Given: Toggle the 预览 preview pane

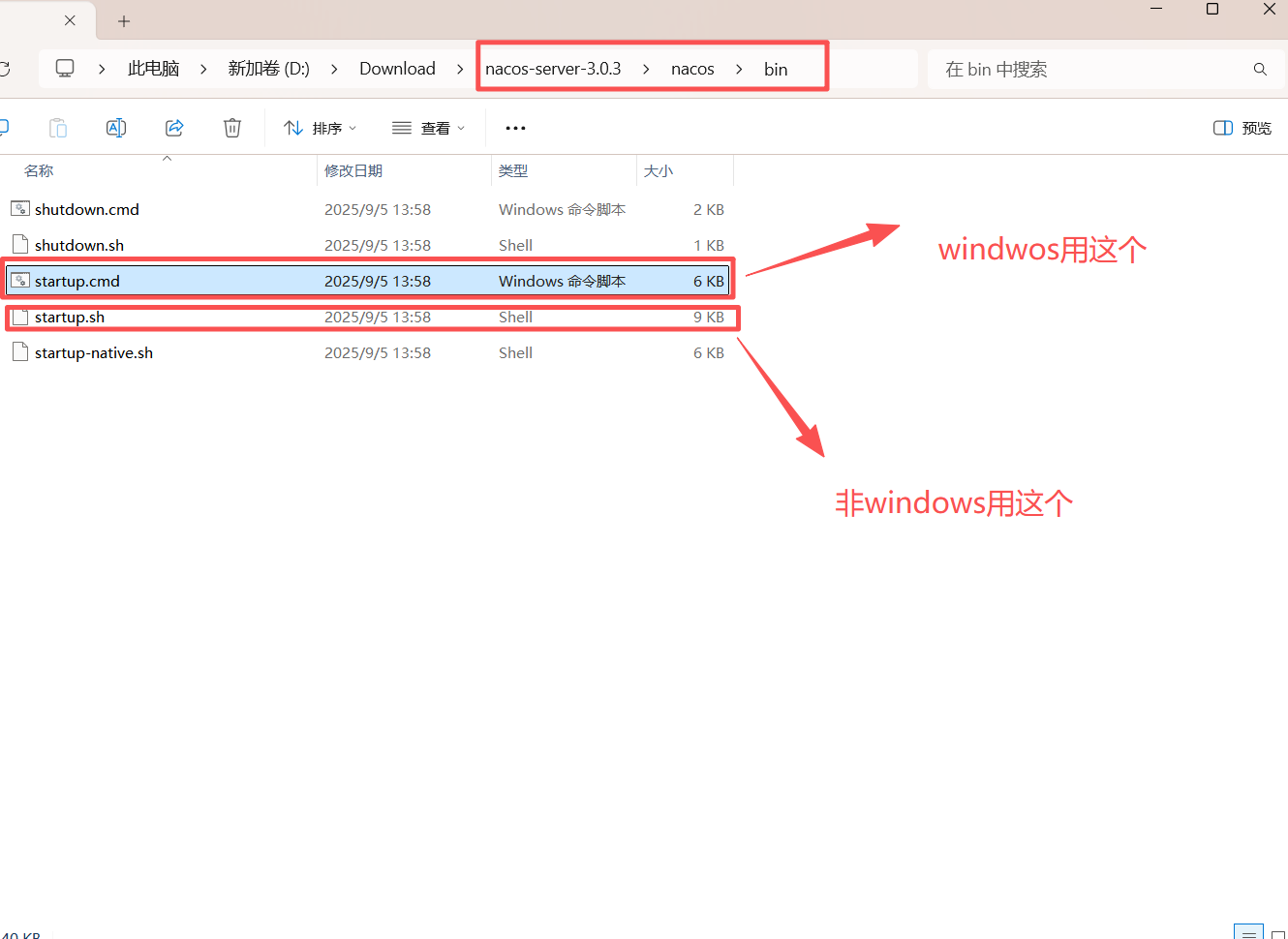Looking at the screenshot, I should 1242,128.
